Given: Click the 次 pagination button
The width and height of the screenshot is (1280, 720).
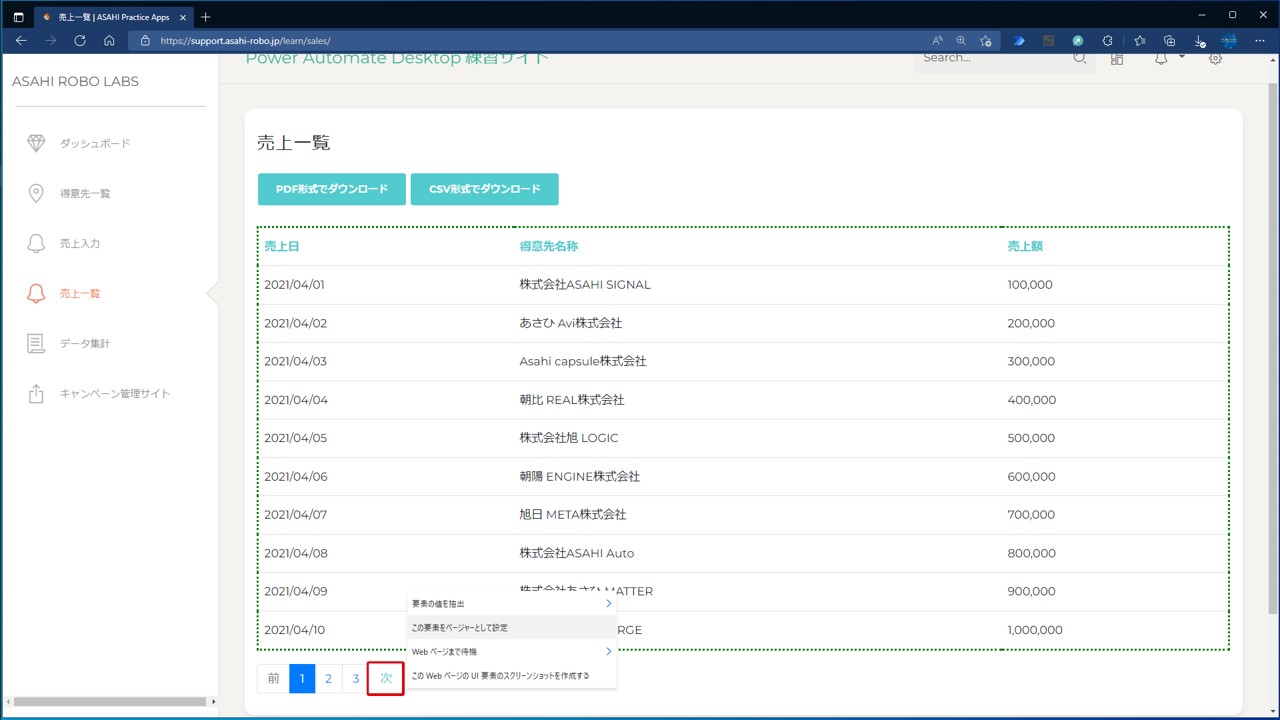Looking at the screenshot, I should [386, 679].
